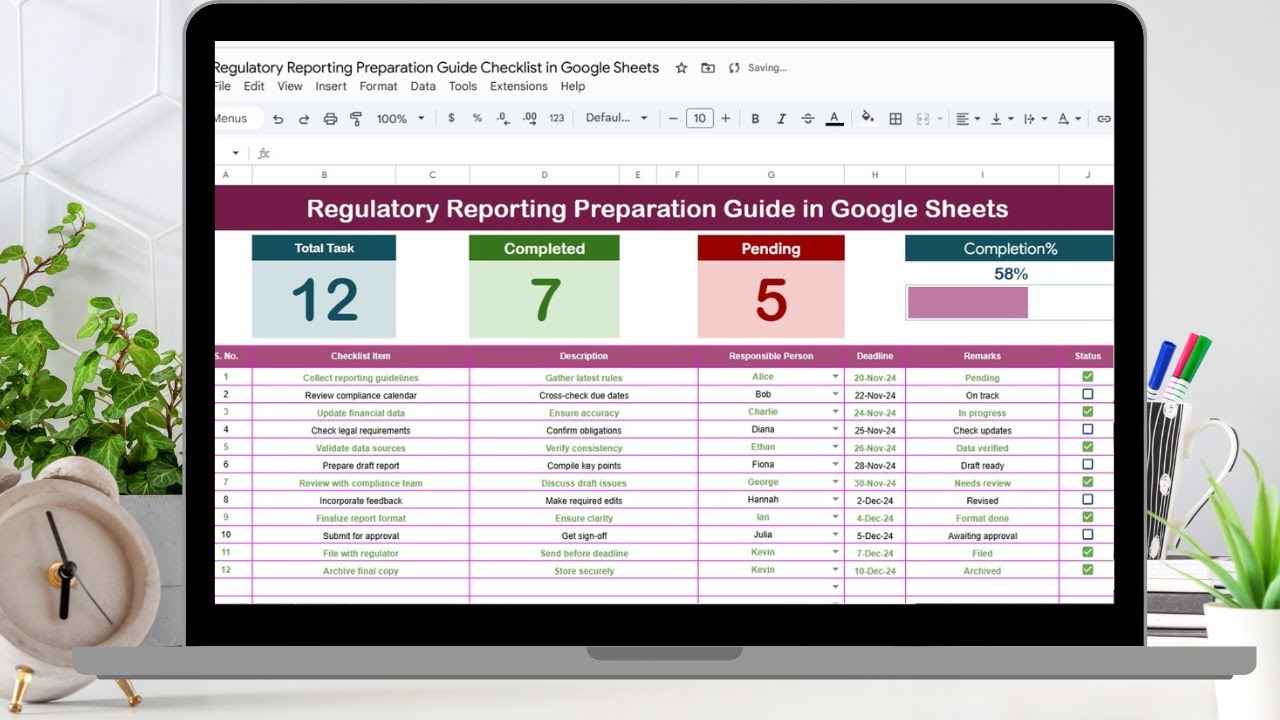1280x720 pixels.
Task: Format as percent
Action: point(477,118)
